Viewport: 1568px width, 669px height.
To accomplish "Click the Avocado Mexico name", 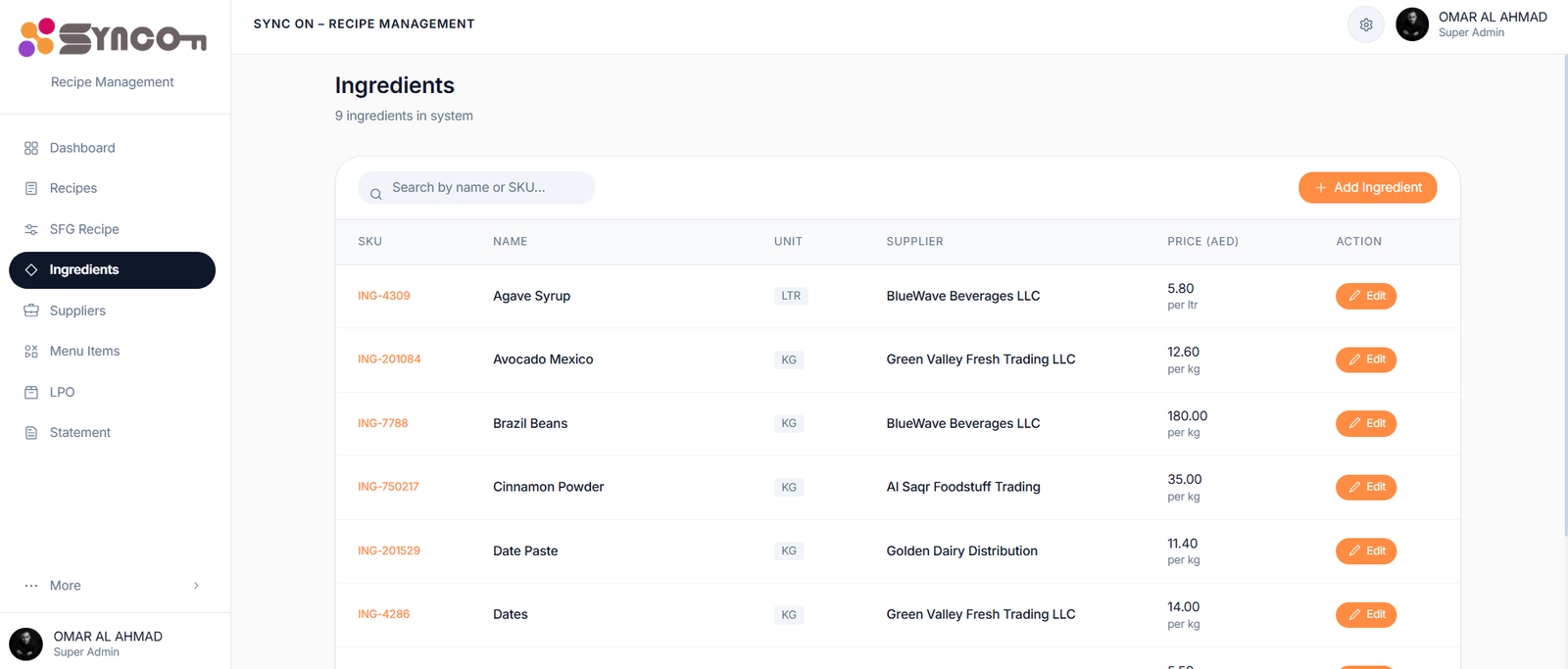I will (x=543, y=359).
